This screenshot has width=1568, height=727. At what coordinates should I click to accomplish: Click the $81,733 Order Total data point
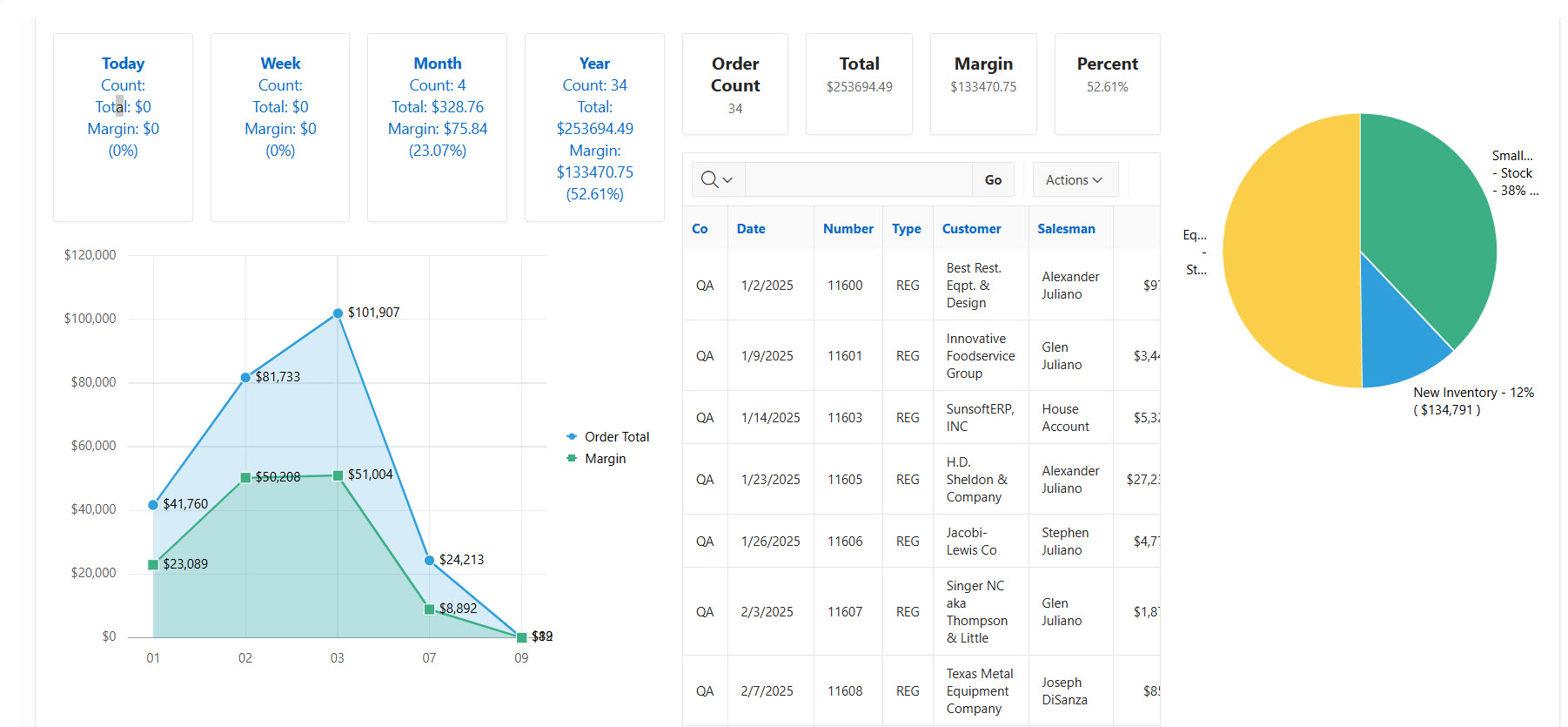[245, 378]
